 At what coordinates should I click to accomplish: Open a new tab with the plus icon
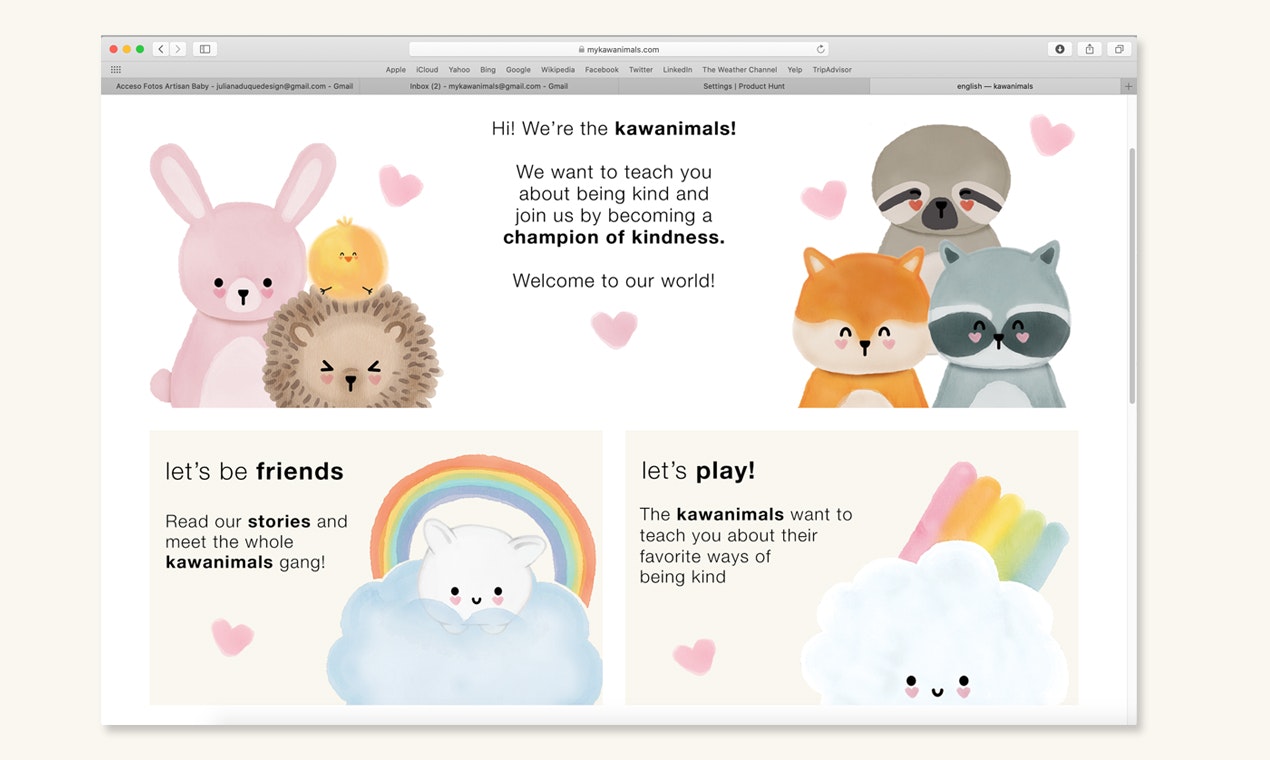tap(1128, 86)
